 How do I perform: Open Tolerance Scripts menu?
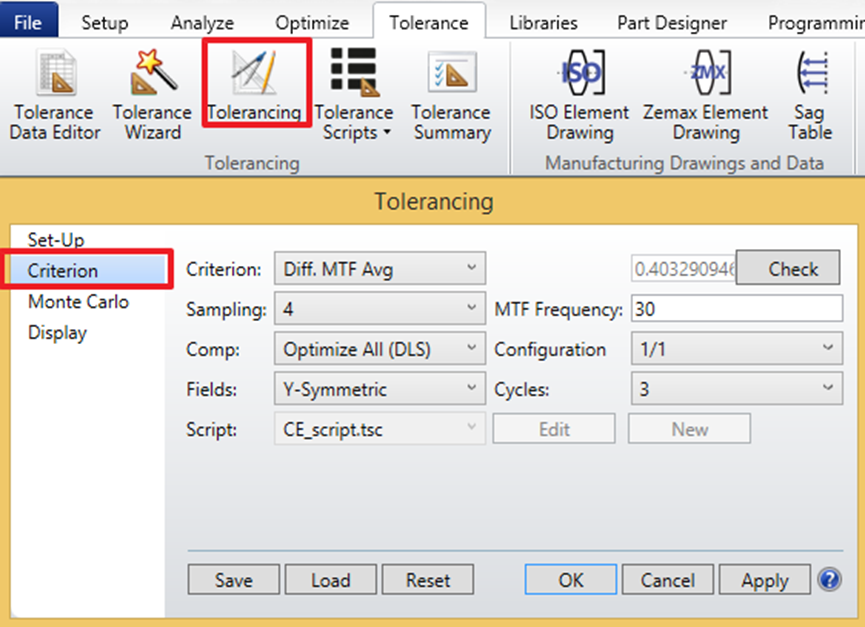click(353, 95)
